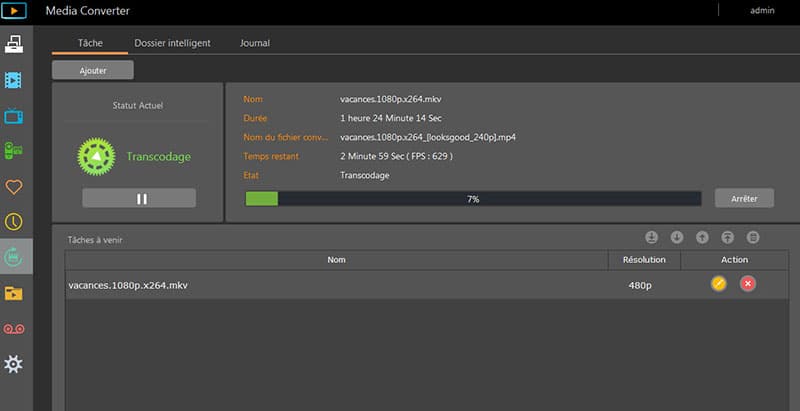Screen dimensions: 800x411
Task: Click the Media Converter app logo icon
Action: click(14, 10)
